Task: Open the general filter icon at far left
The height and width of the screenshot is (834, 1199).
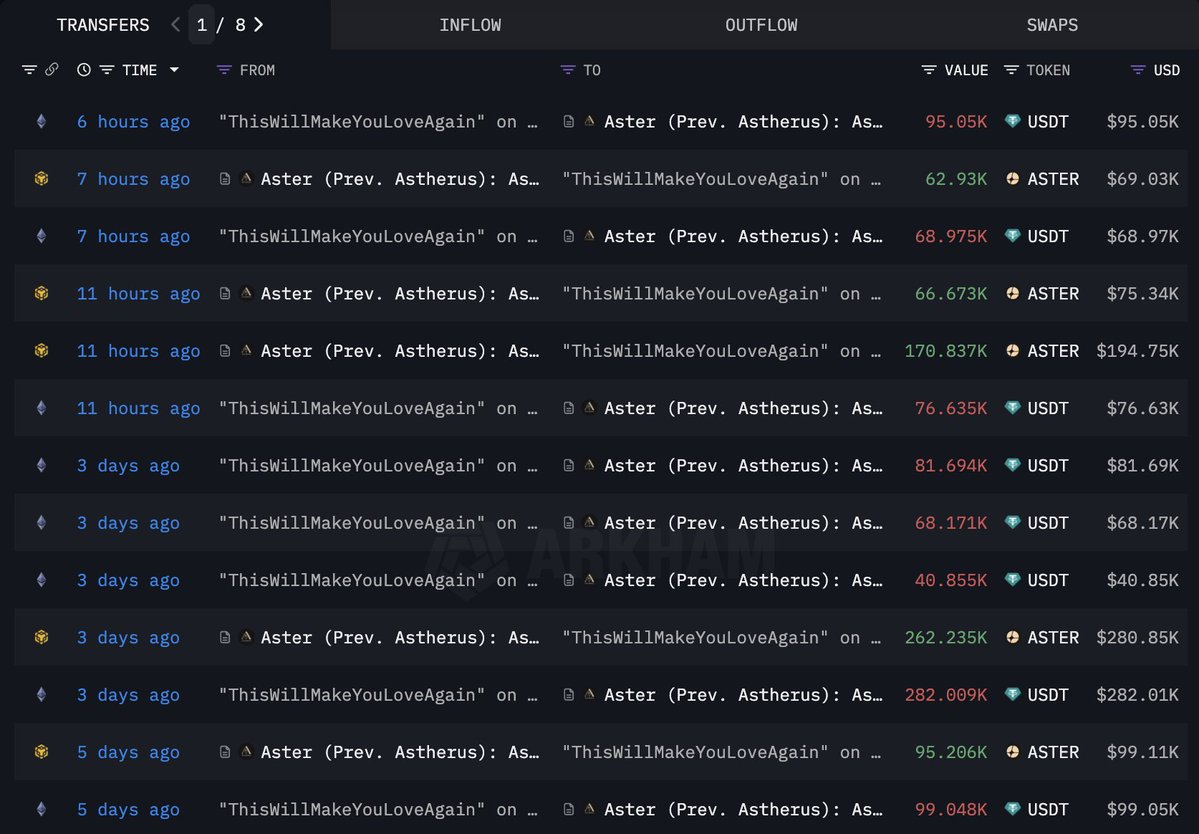Action: click(x=29, y=70)
